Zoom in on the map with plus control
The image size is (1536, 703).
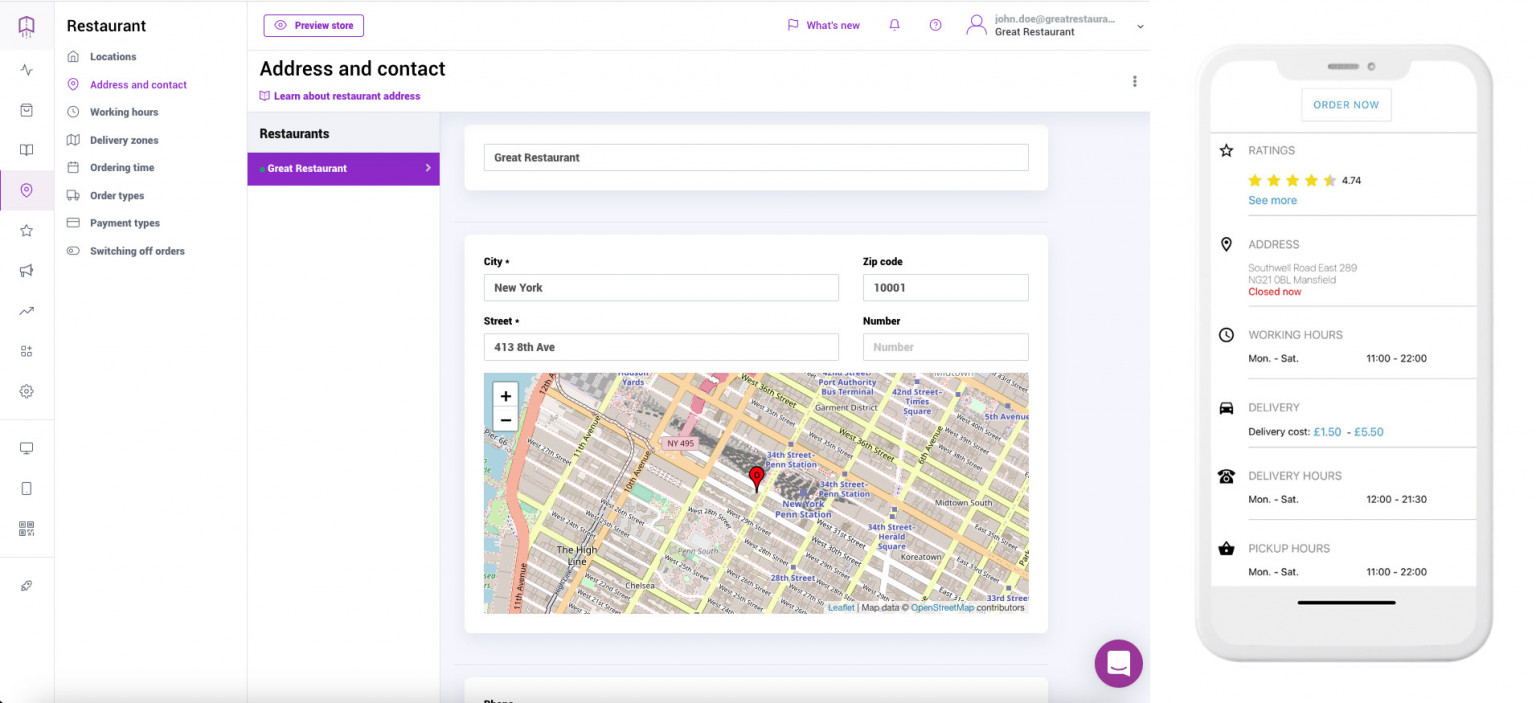[505, 395]
